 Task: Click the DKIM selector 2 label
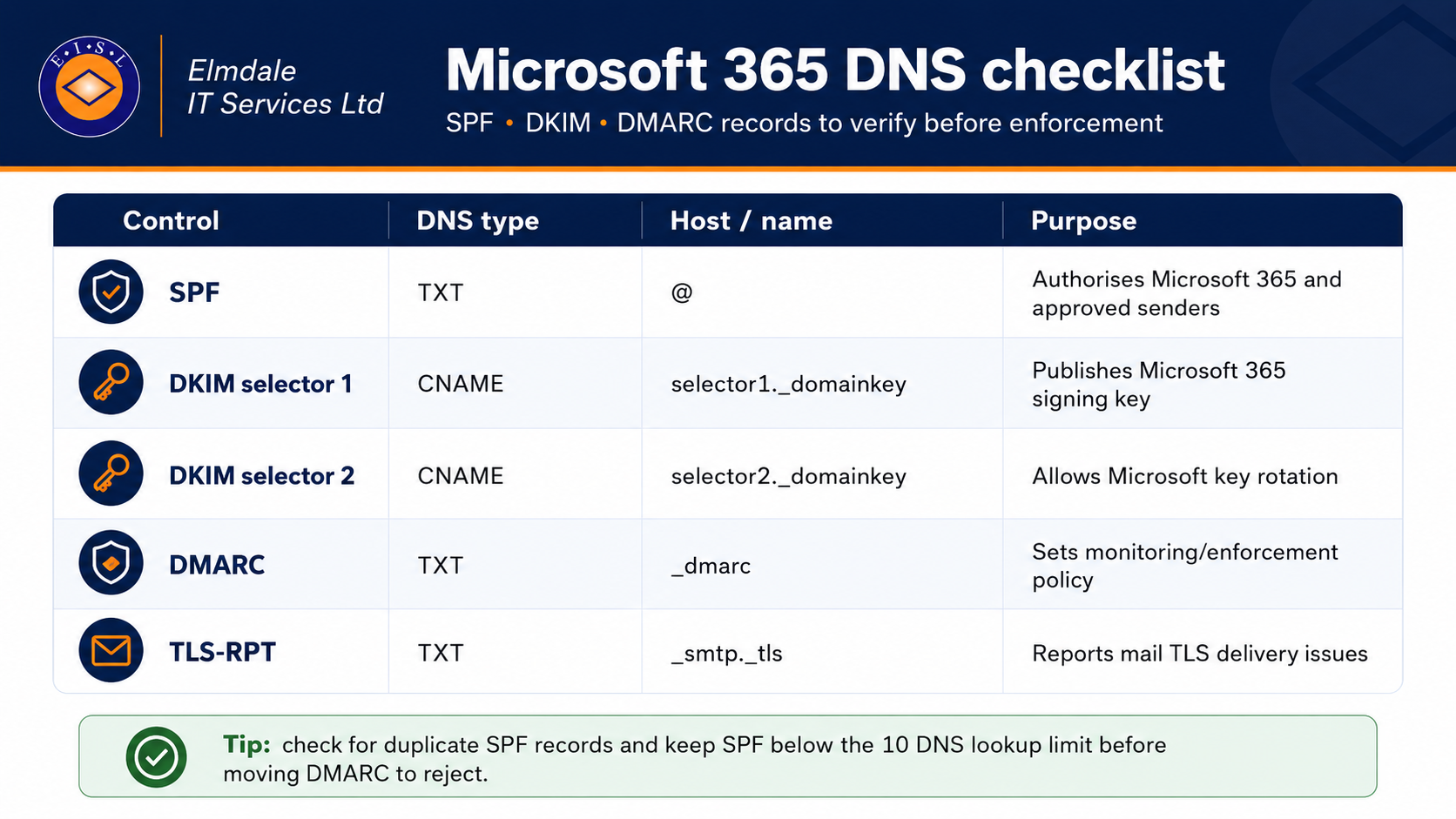(x=261, y=476)
